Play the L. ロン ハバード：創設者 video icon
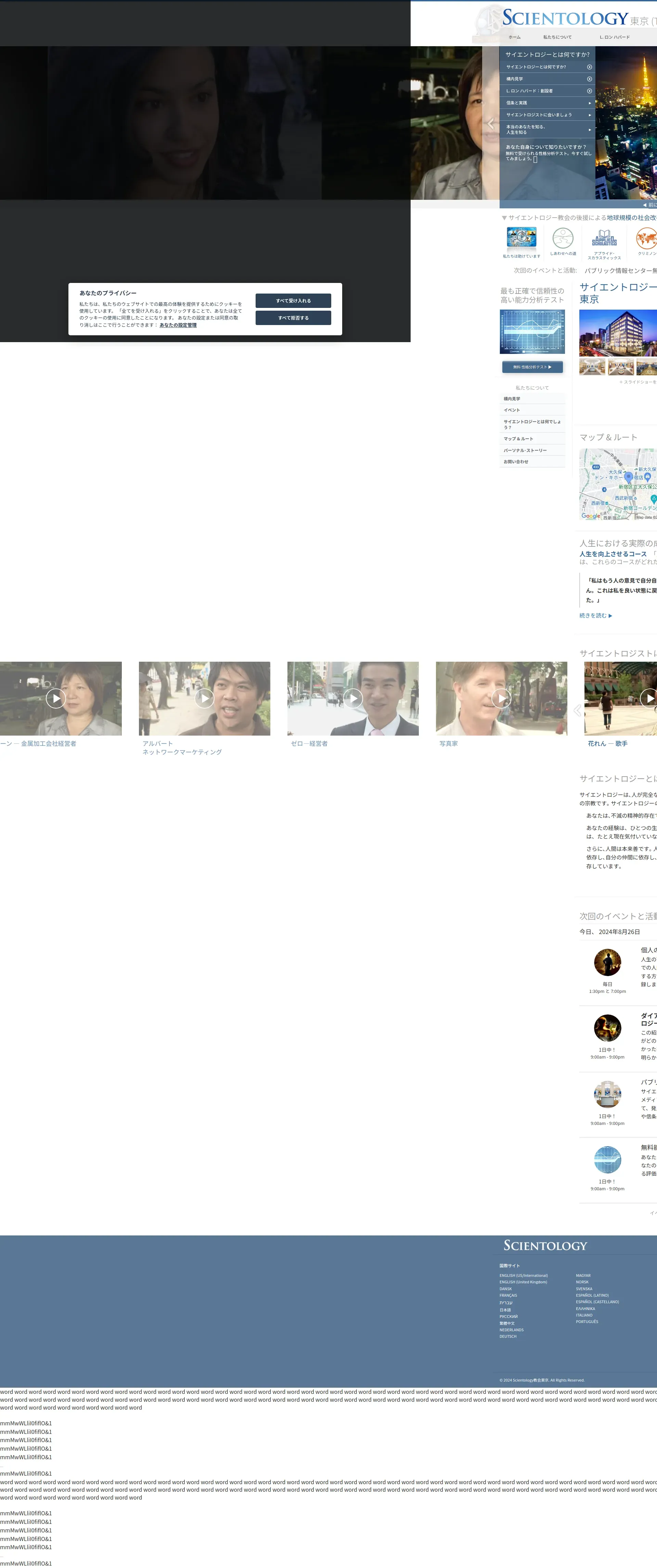 589,91
